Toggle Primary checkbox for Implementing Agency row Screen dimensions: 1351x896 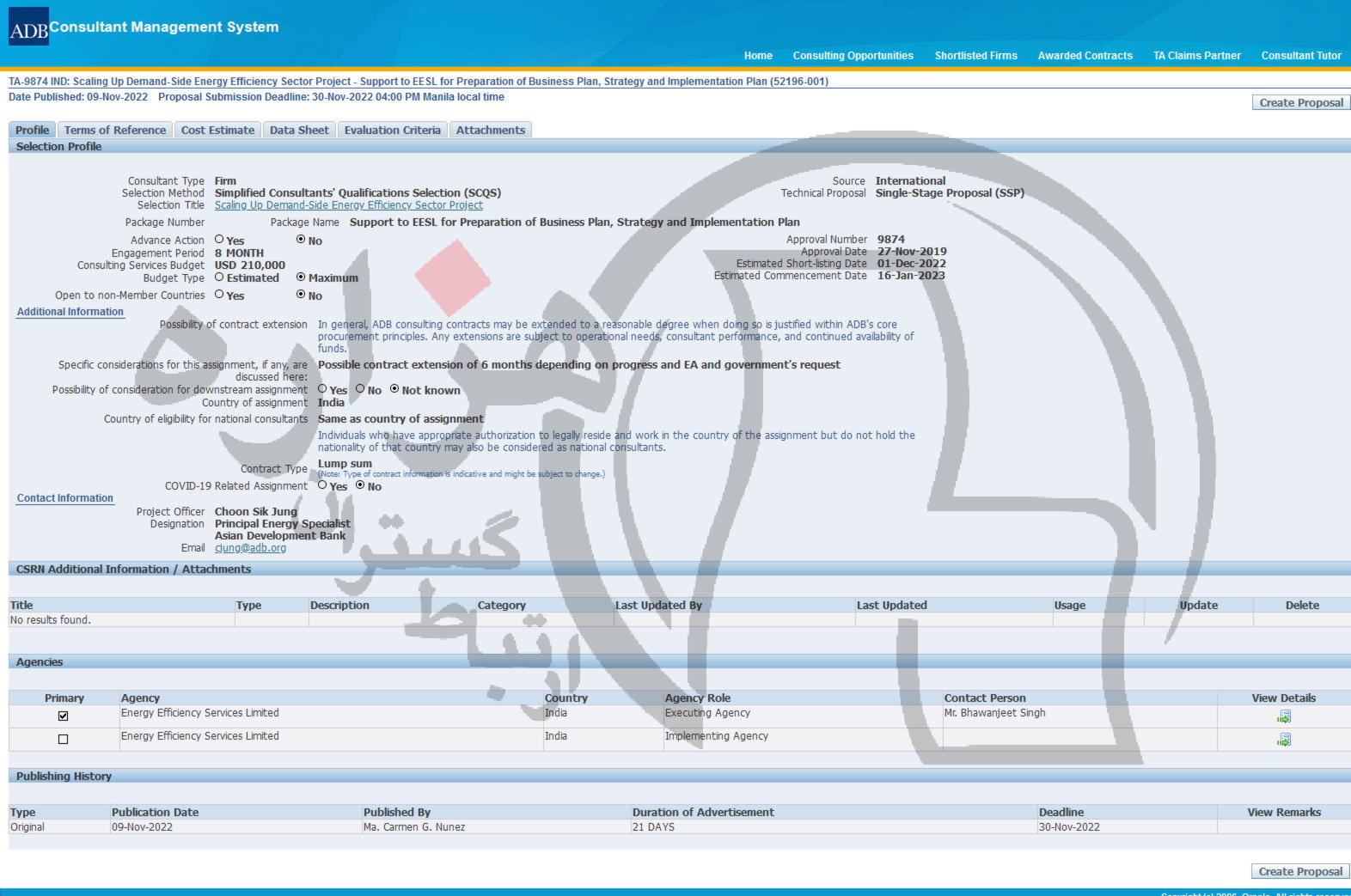(x=63, y=739)
